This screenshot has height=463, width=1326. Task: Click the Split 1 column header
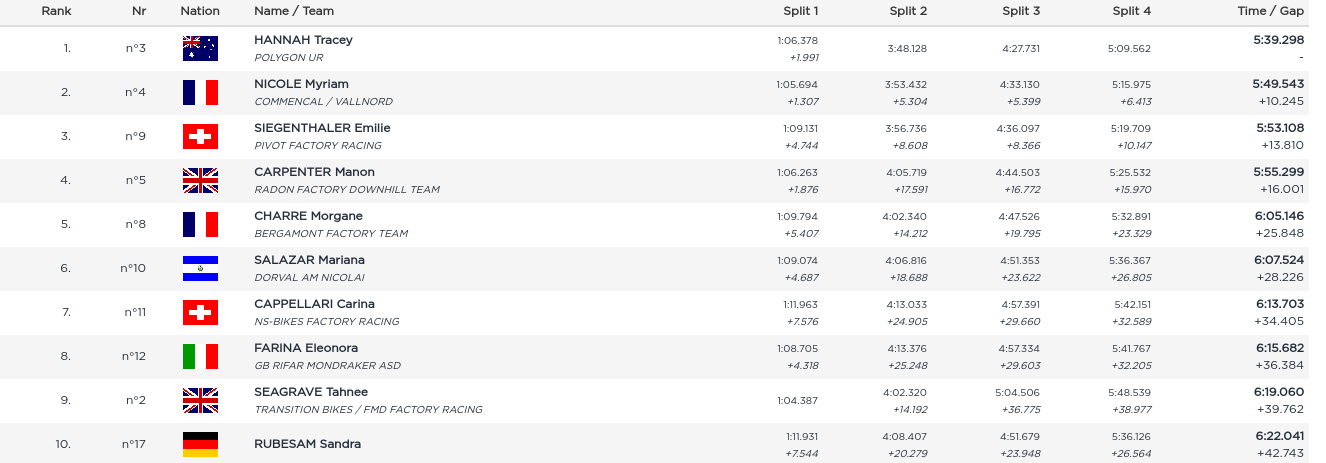coord(800,11)
